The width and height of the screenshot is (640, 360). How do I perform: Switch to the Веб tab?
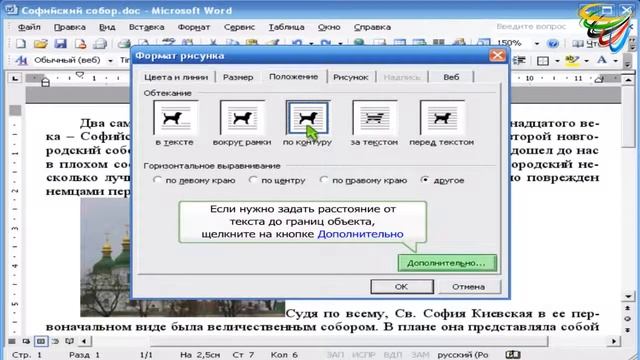coord(451,77)
